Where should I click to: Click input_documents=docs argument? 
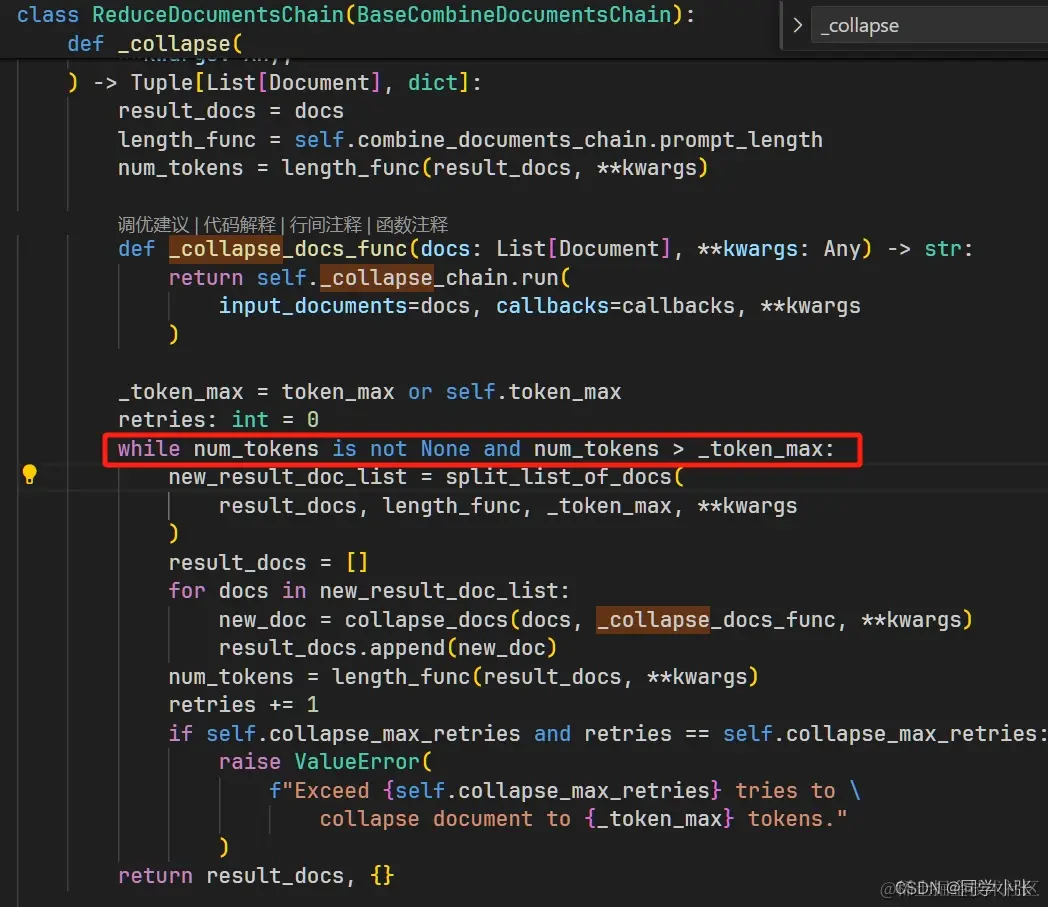(344, 306)
